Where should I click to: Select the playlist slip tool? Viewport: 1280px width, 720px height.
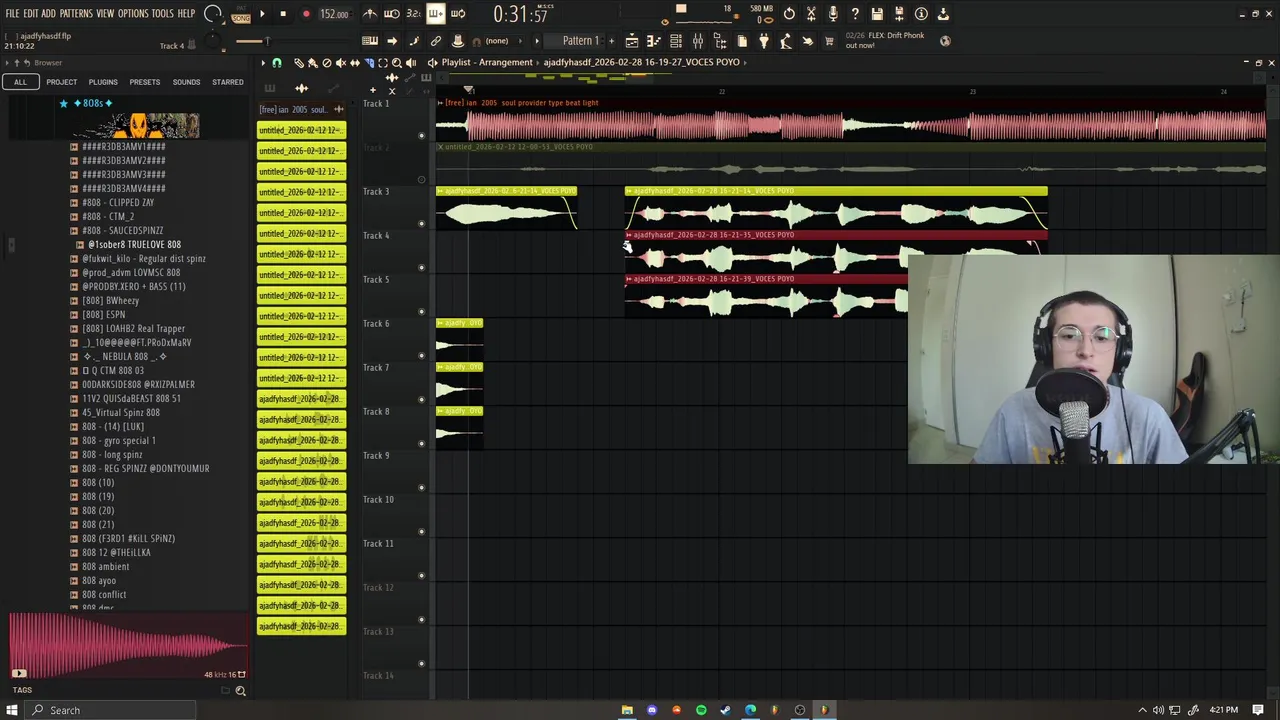355,63
